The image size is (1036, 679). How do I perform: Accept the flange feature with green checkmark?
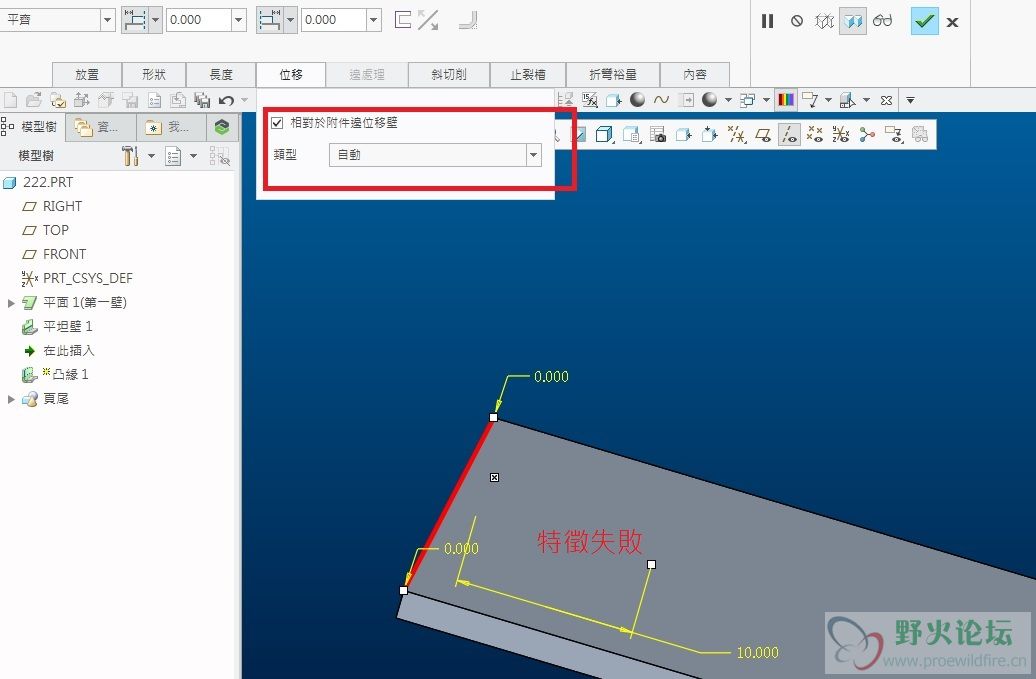pos(924,21)
